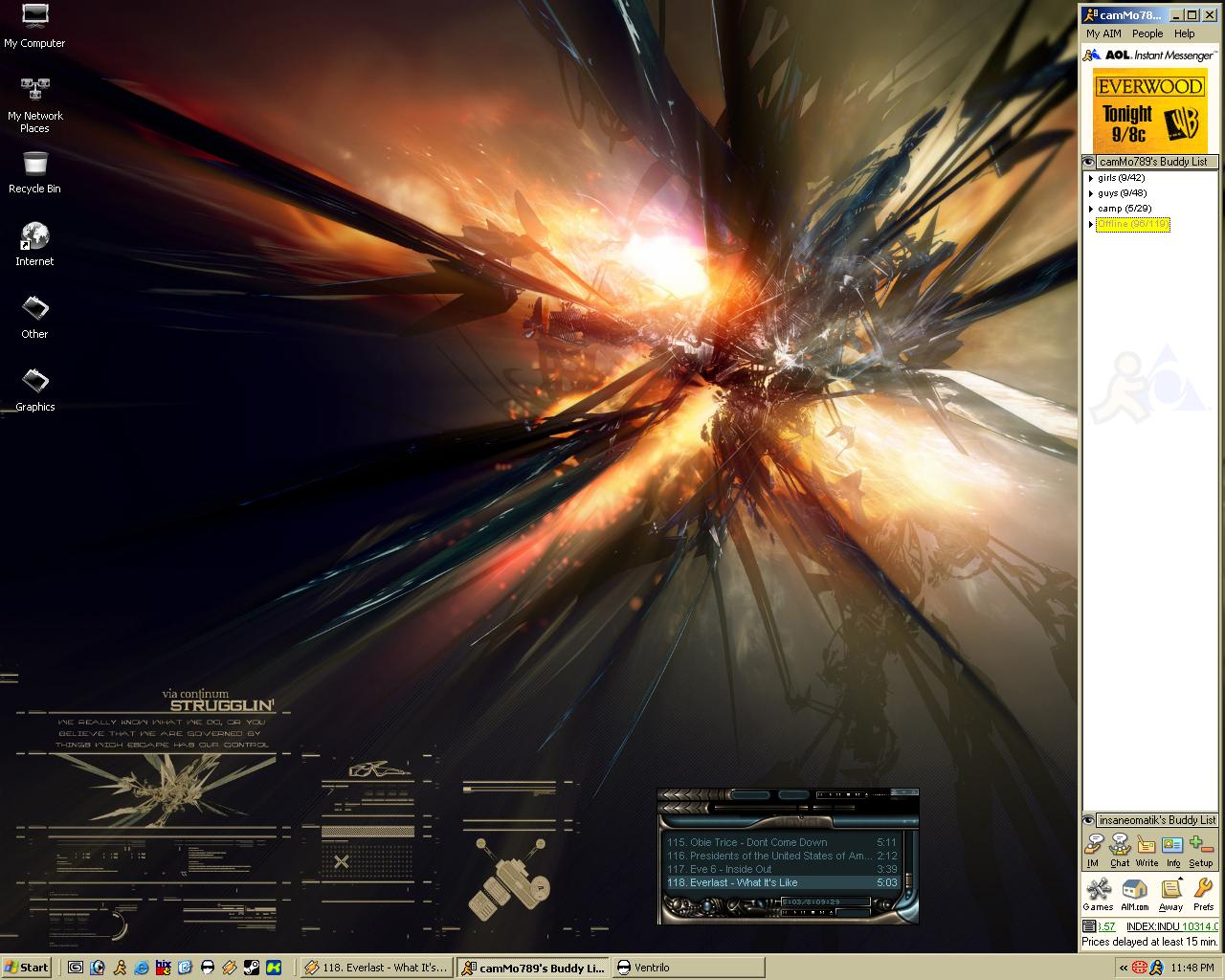Open the Prefs wrench icon in AIM

tap(1204, 895)
